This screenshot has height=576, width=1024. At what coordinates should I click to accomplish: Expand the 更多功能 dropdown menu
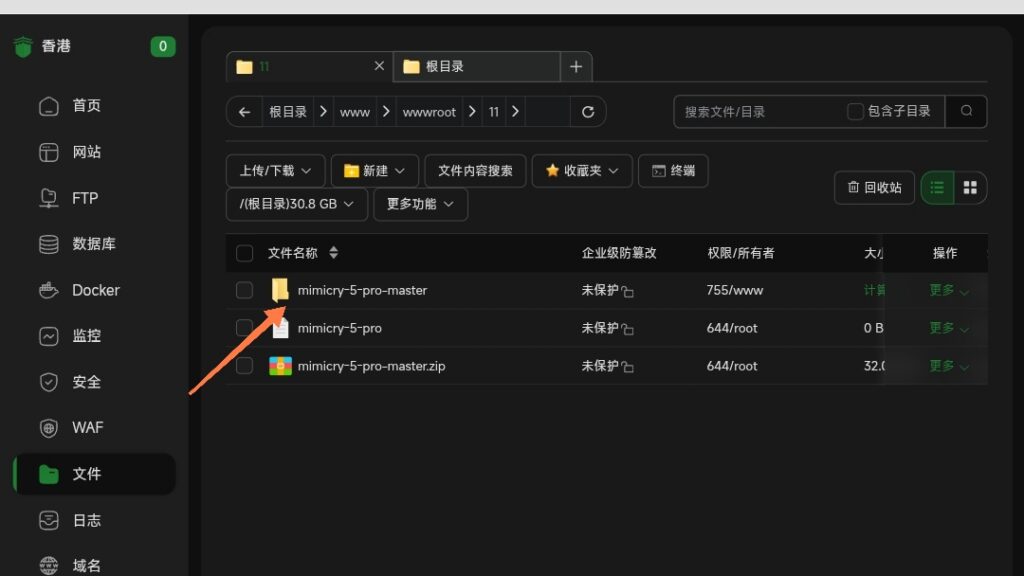[420, 204]
